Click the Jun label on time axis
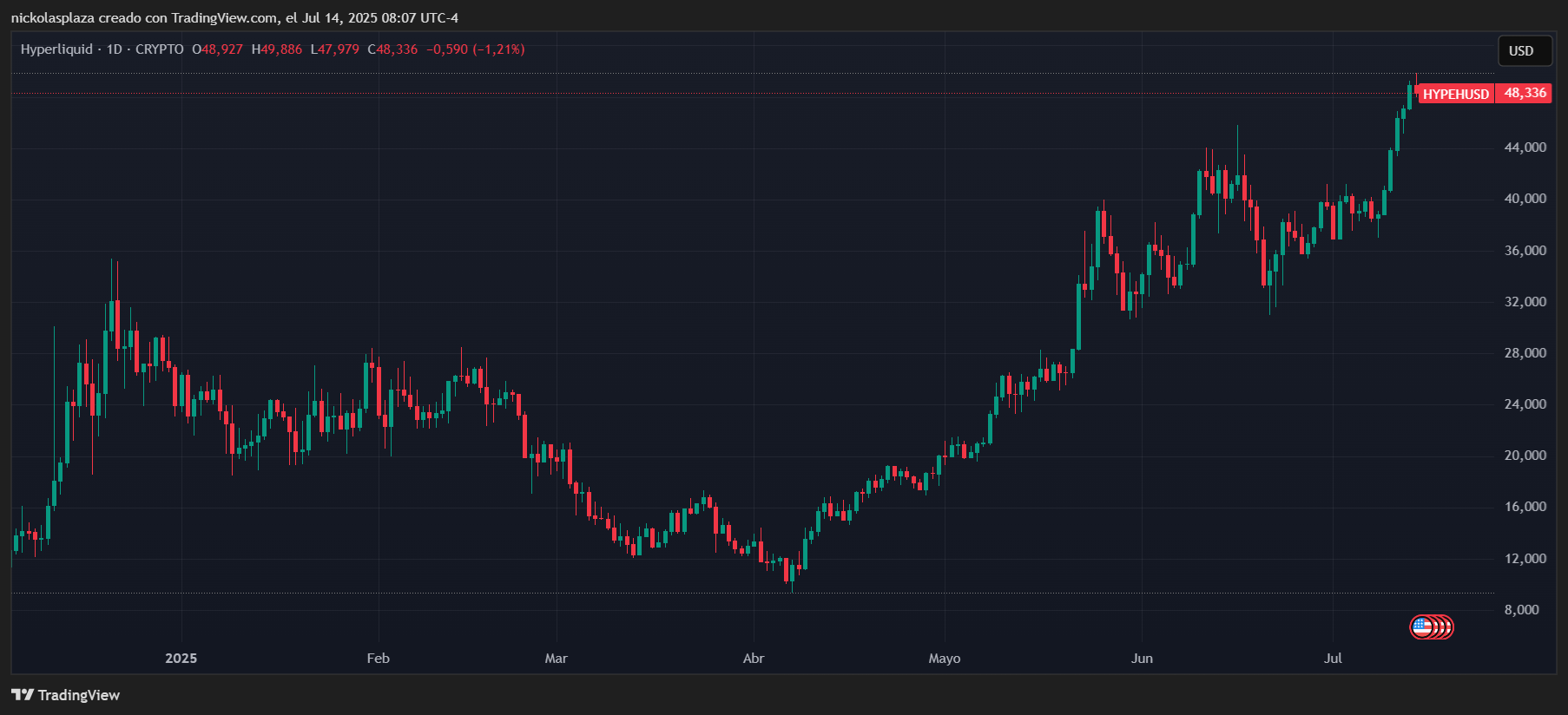This screenshot has width=1568, height=715. pos(1143,659)
